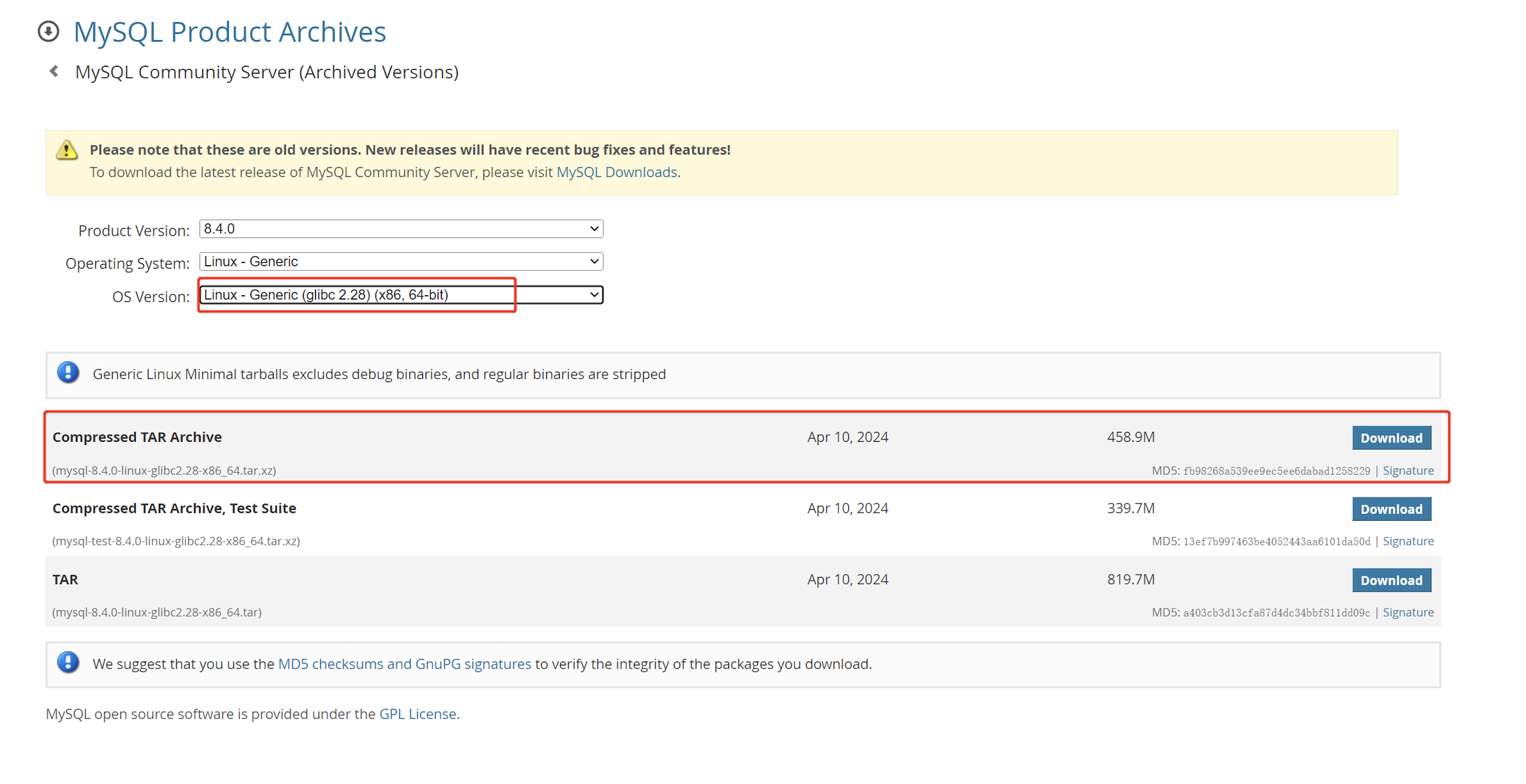The width and height of the screenshot is (1526, 784).
Task: Click the filename mysql-8.4.0-linux-glibc2.28-x86_64.tar
Action: pos(157,612)
